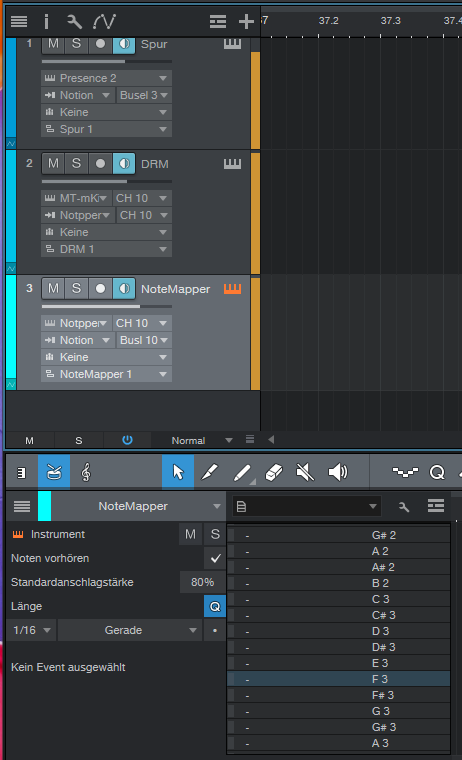462x760 pixels.
Task: Select the Mute tool
Action: pos(305,472)
